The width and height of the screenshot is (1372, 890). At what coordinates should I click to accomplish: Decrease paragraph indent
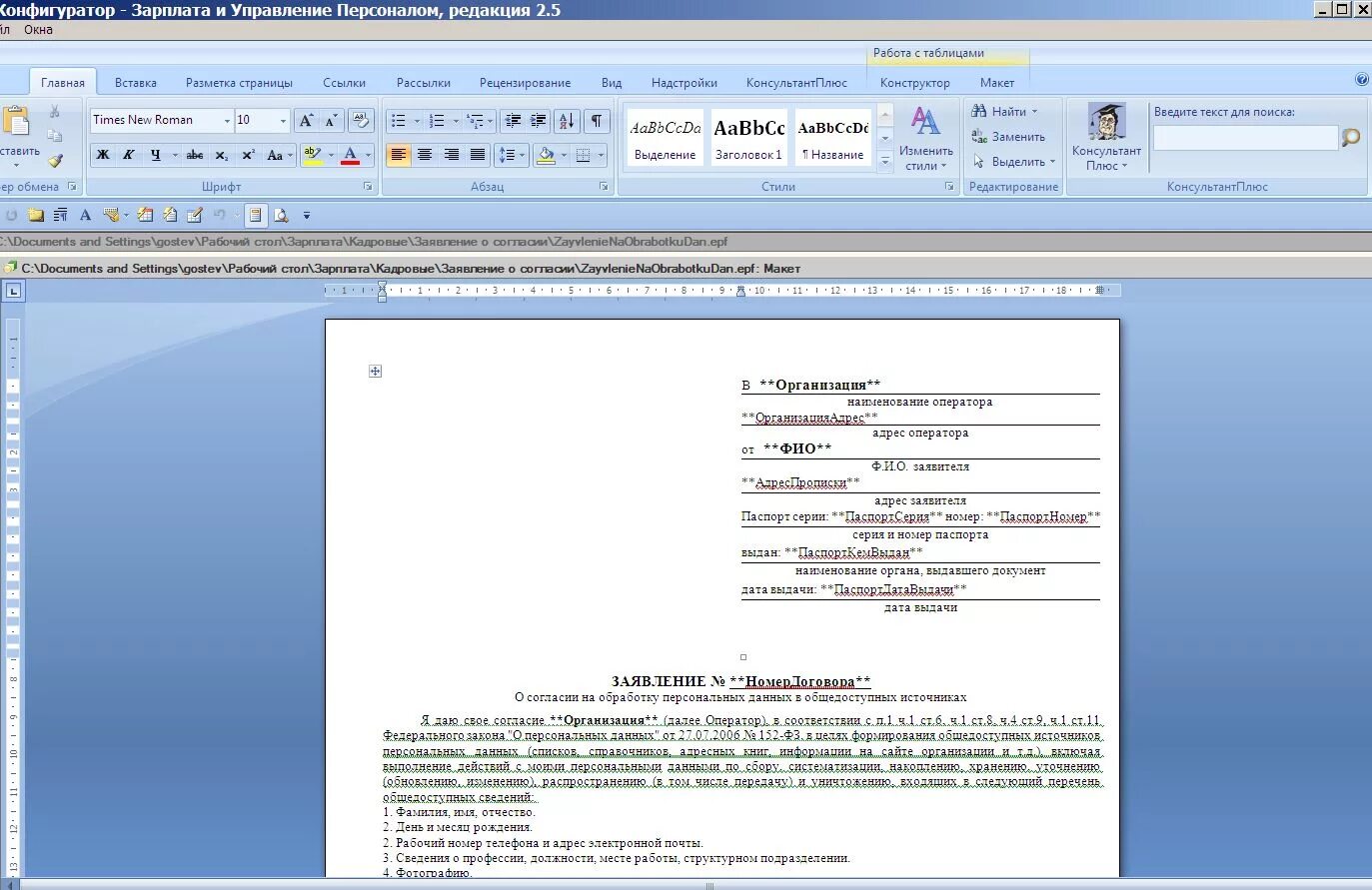[514, 121]
